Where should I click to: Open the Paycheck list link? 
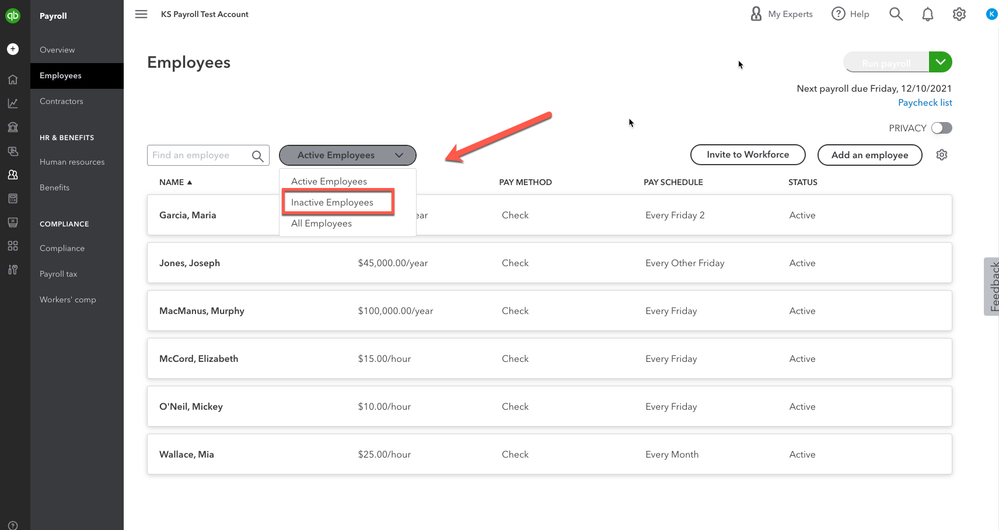[925, 103]
